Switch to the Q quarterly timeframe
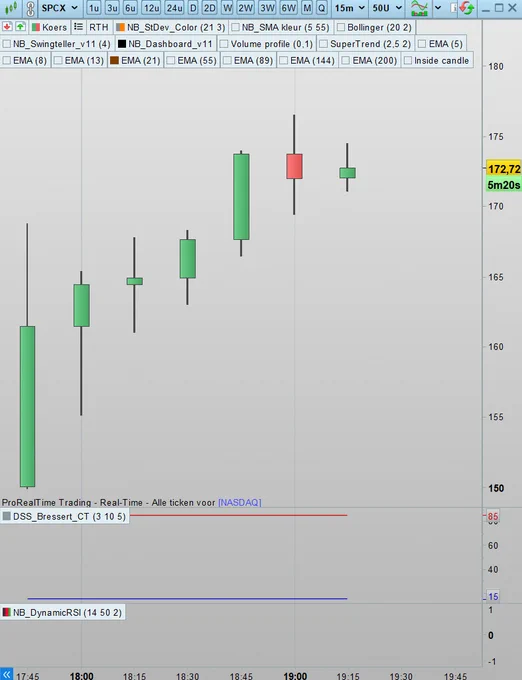Viewport: 522px width, 680px height. (322, 8)
